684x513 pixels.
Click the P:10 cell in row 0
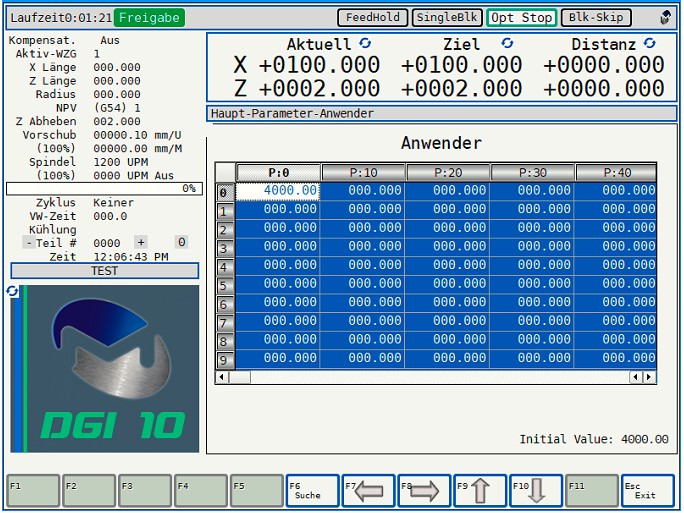coord(363,191)
